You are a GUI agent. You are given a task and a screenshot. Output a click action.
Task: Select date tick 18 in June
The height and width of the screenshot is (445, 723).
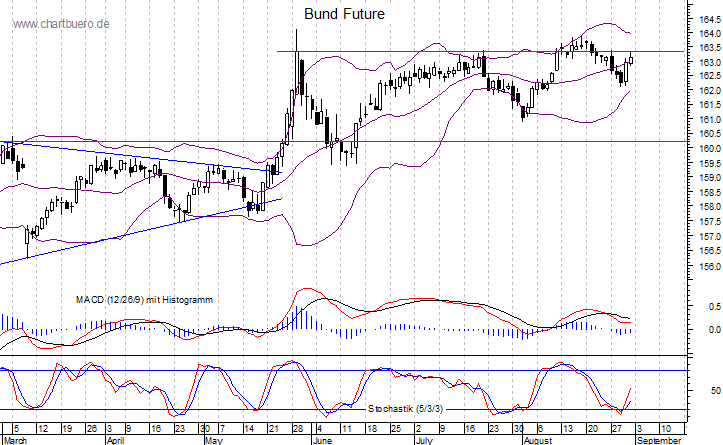tap(372, 429)
